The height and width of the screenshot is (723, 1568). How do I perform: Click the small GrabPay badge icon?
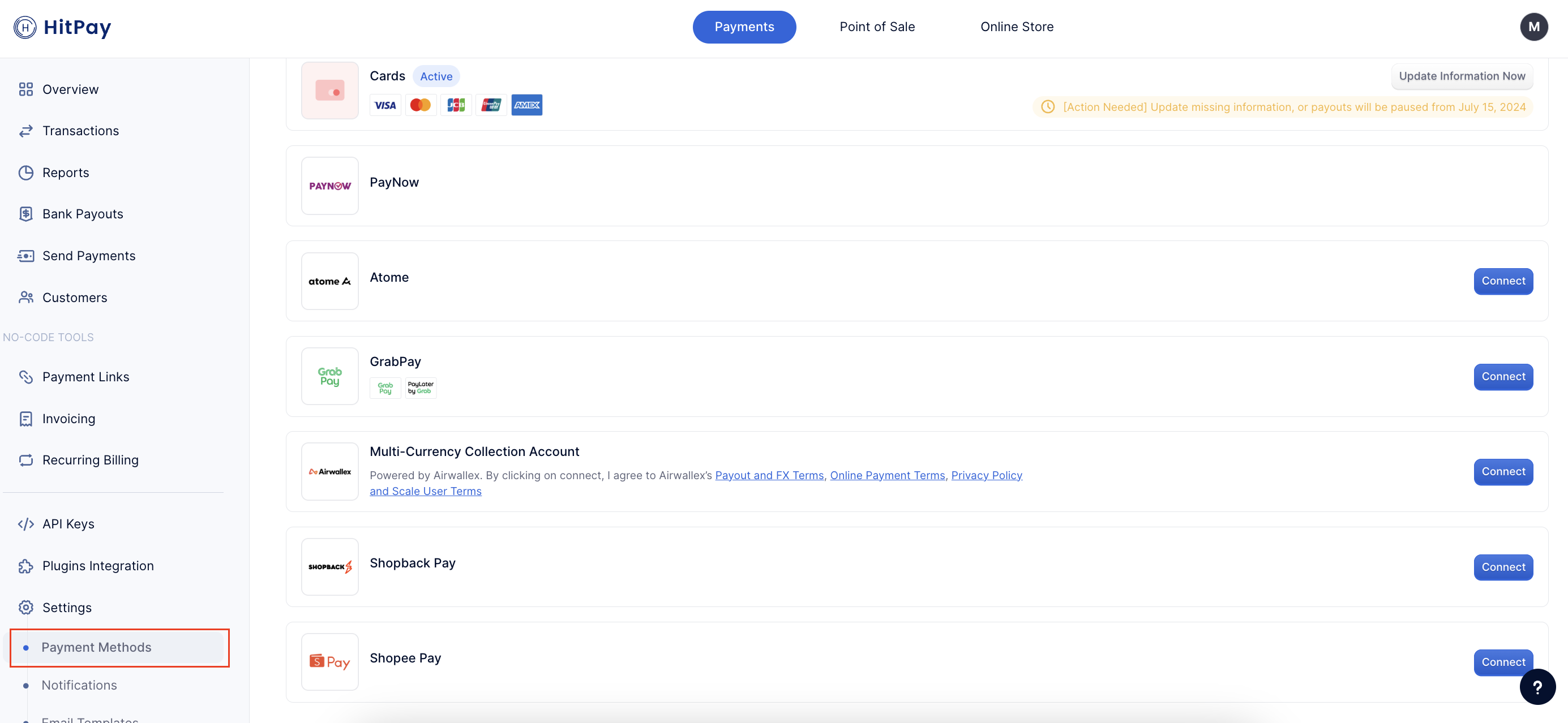pyautogui.click(x=385, y=388)
